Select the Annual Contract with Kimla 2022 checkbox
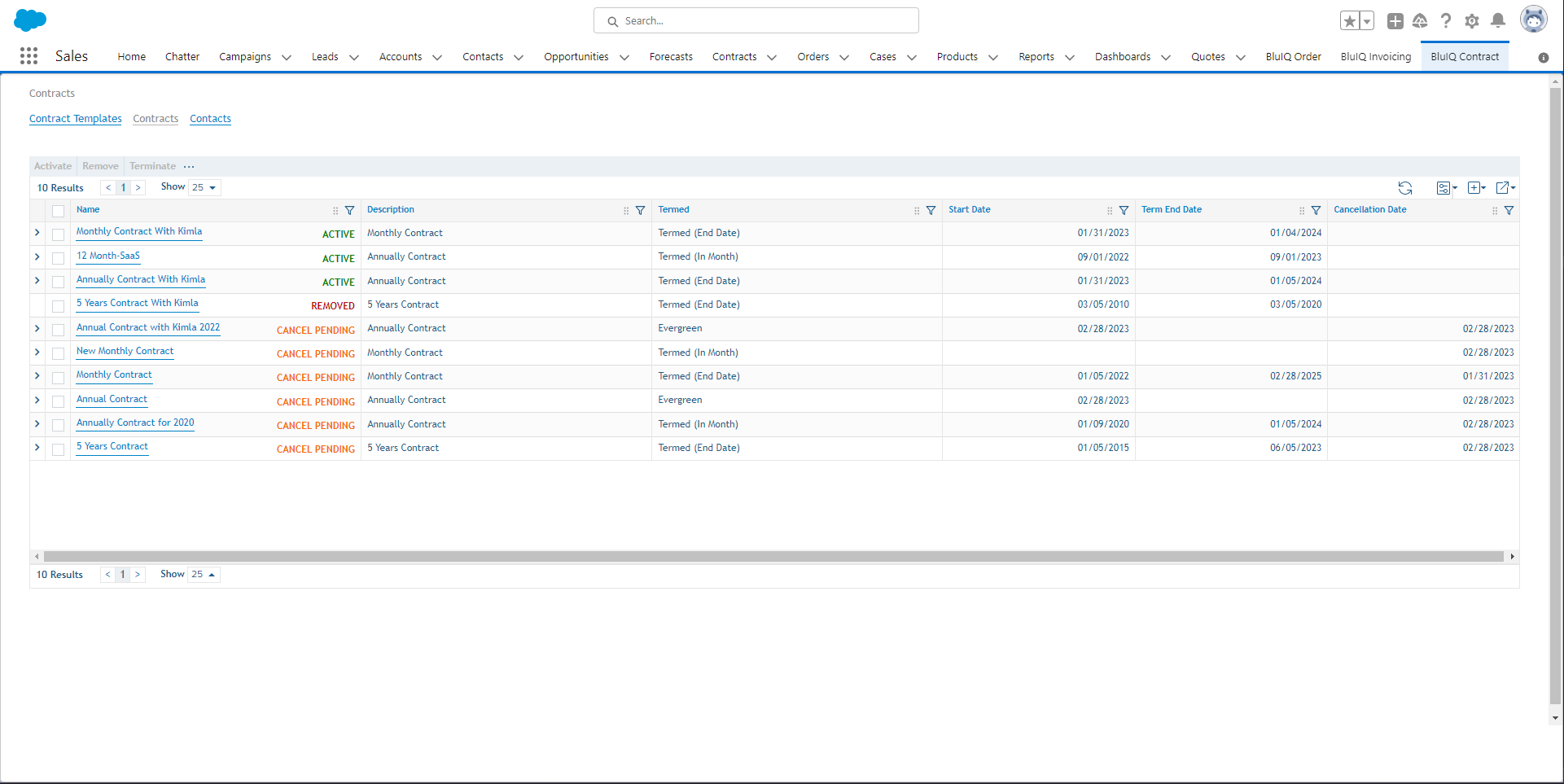The image size is (1564, 784). tap(58, 330)
